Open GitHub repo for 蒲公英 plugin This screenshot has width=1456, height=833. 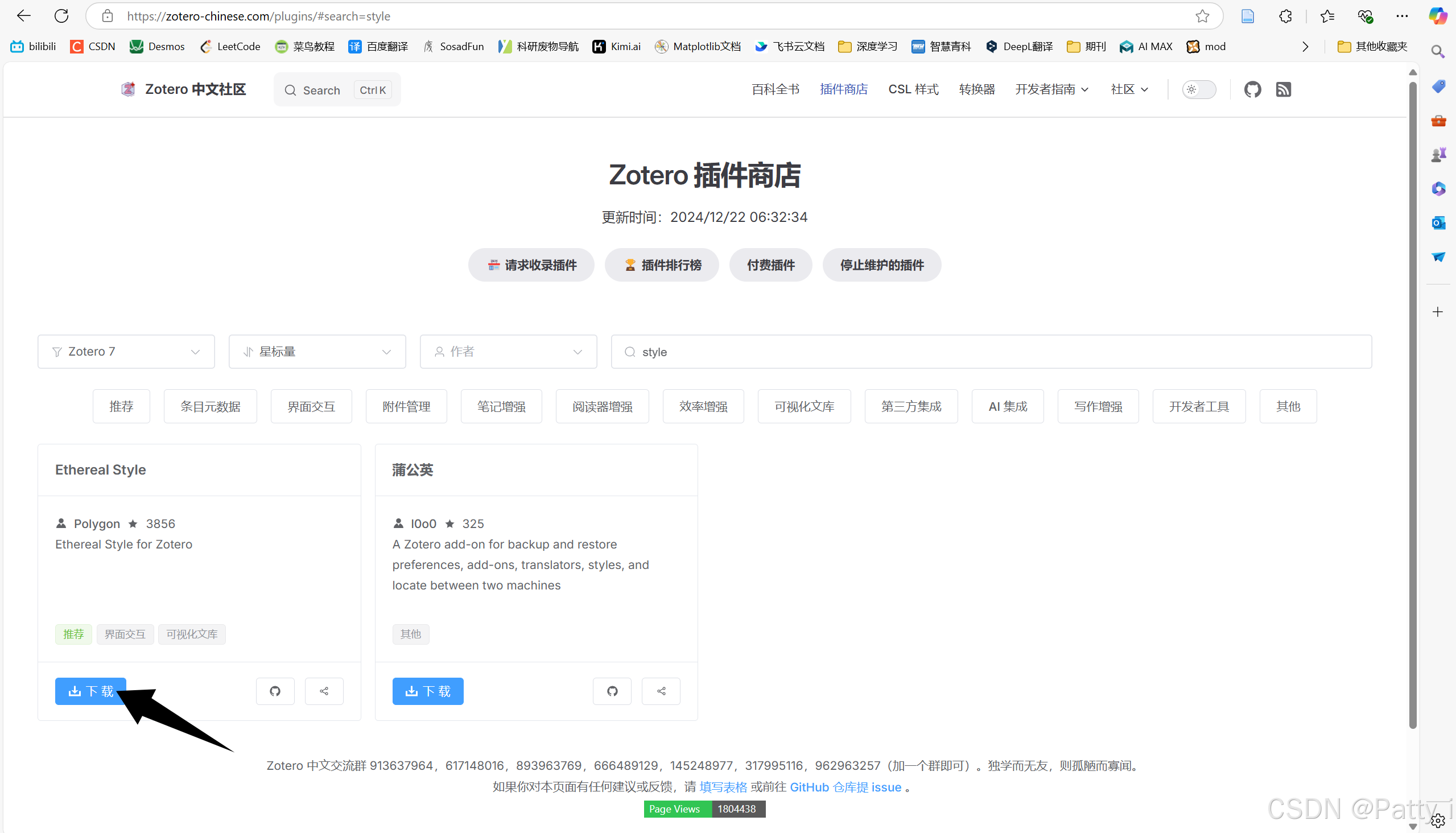pos(612,691)
